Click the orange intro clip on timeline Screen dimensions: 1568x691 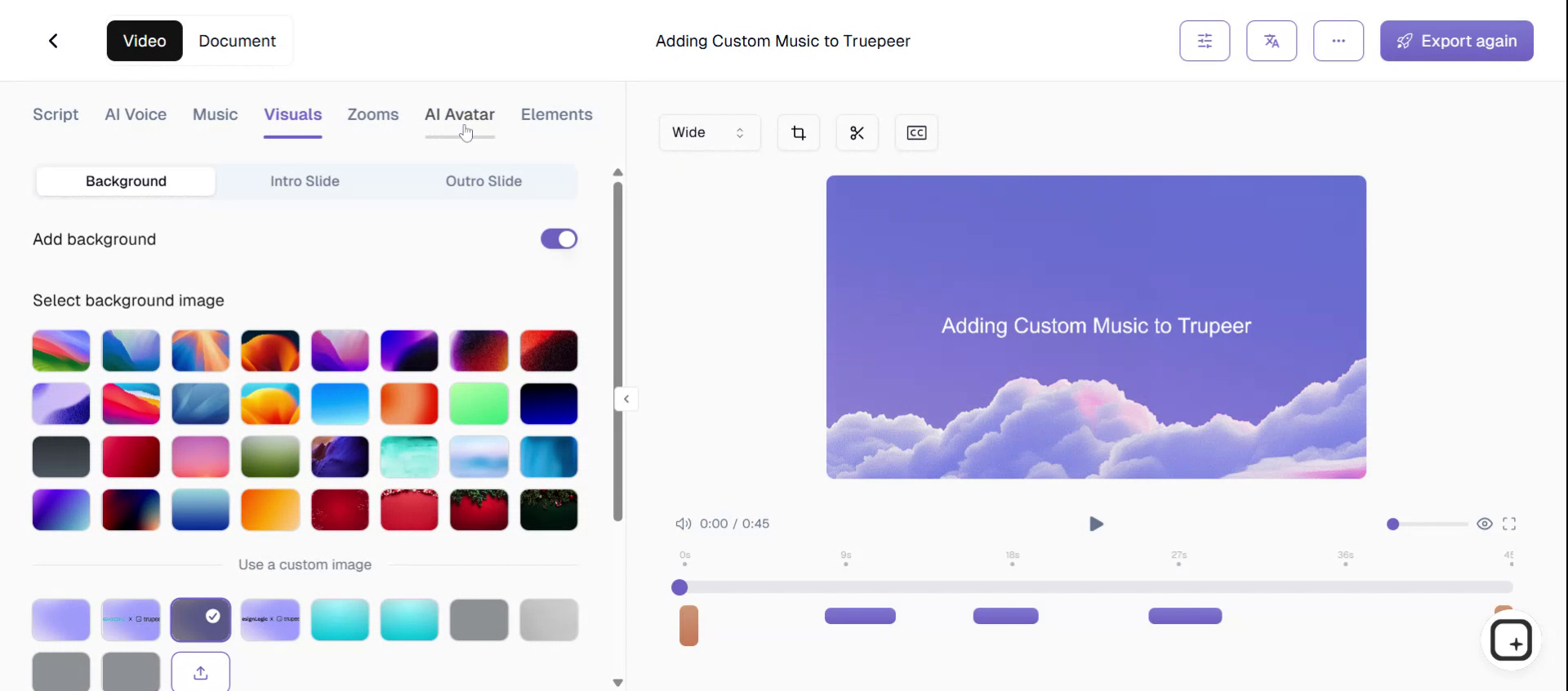(688, 626)
